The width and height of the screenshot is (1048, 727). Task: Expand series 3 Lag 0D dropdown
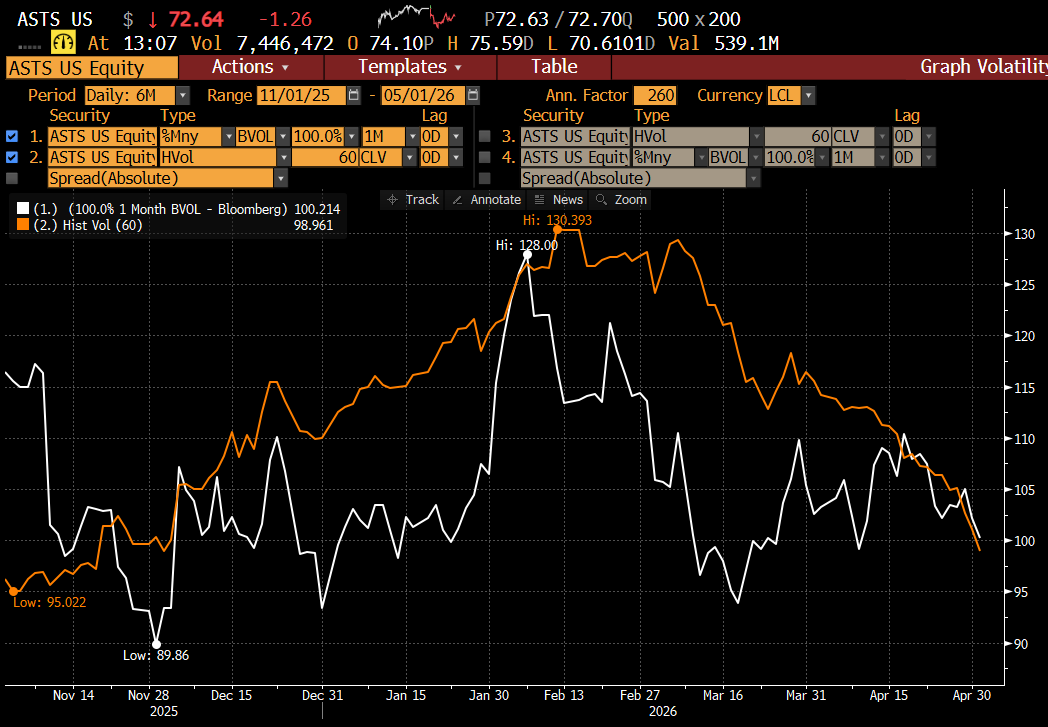point(928,136)
